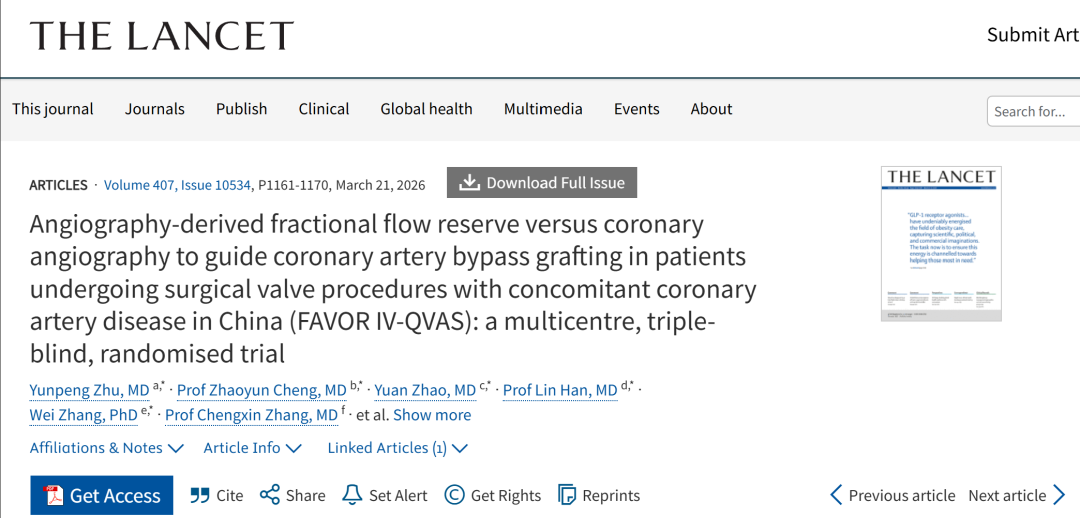Open the Journals menu
Viewport: 1080px width, 518px height.
pos(155,109)
